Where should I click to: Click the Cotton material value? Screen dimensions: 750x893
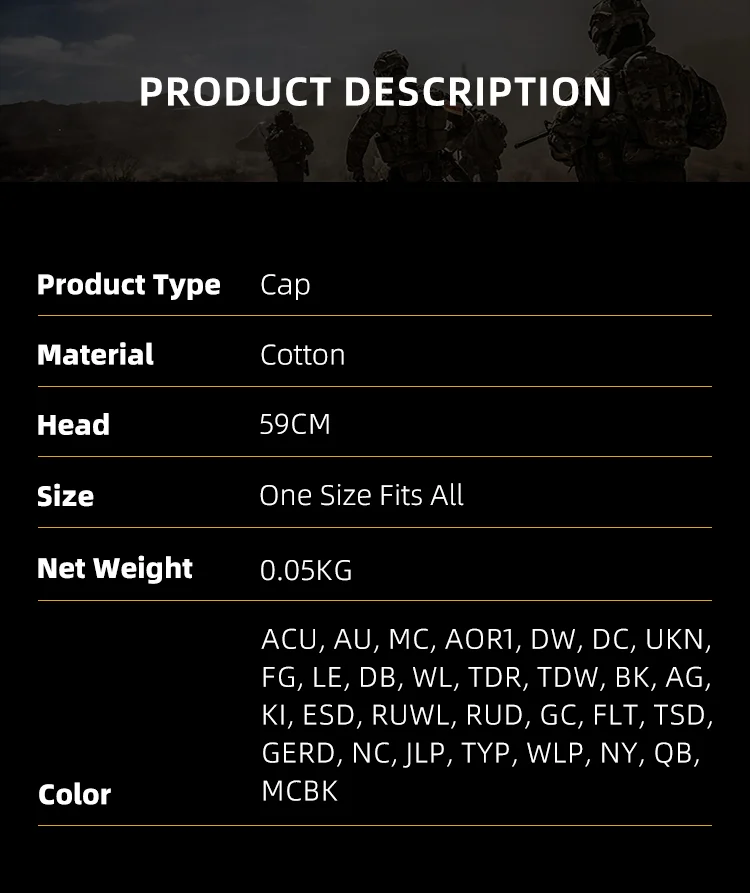(x=302, y=355)
